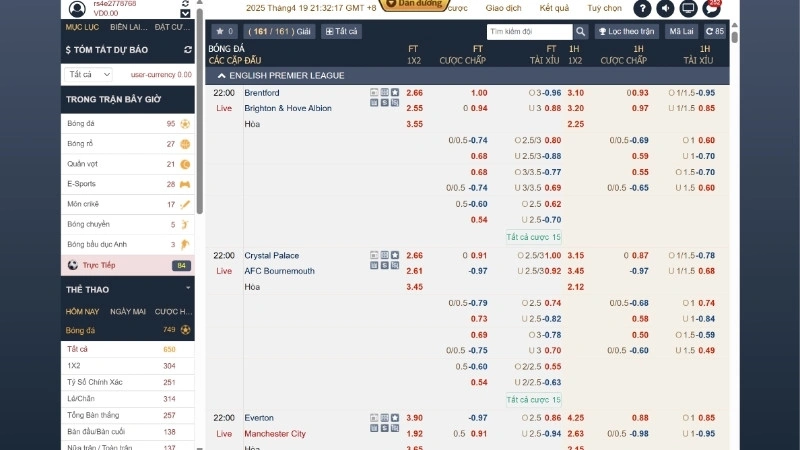This screenshot has height=450, width=800.
Task: Add Everton match to favorites star
Action: [x=395, y=418]
